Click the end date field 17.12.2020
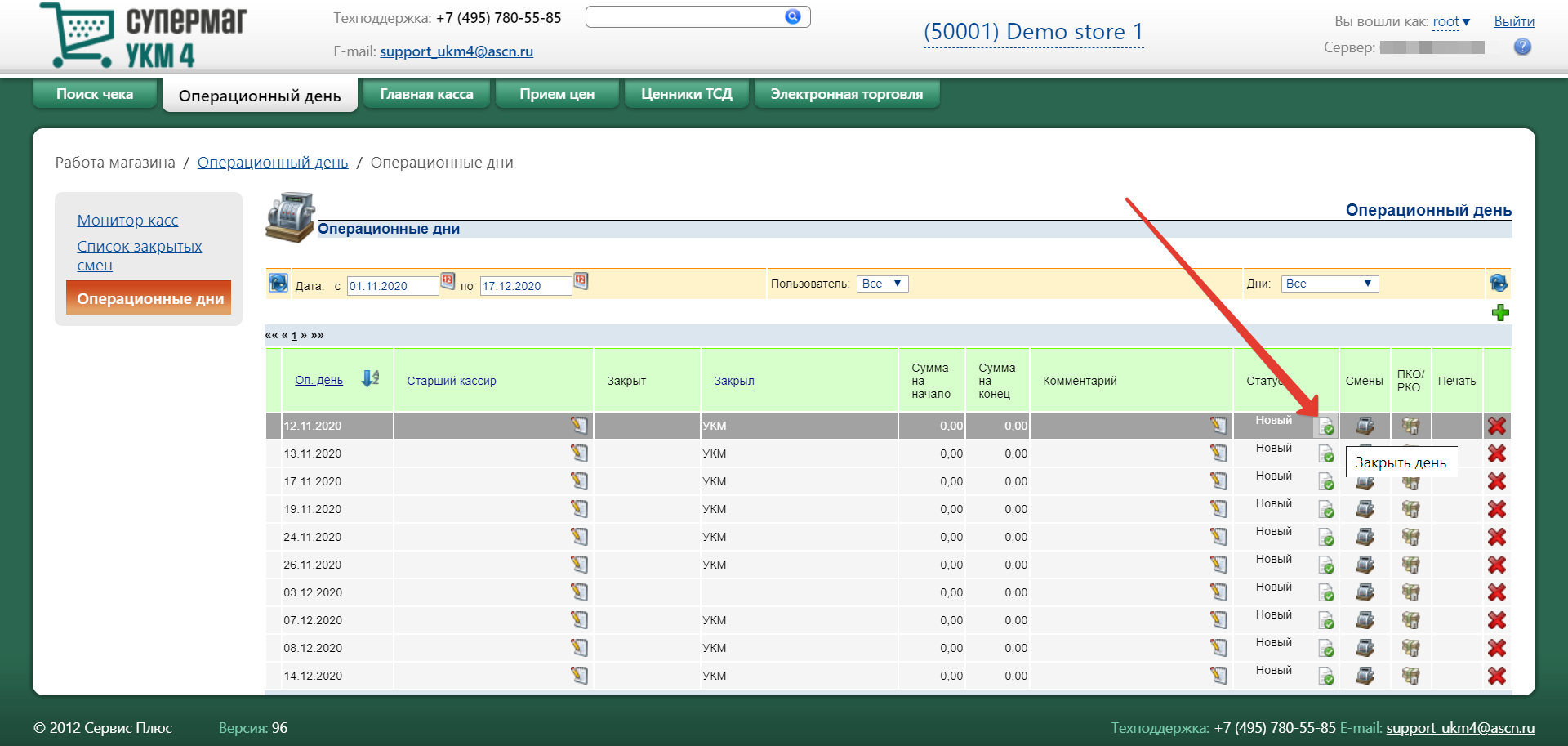Image resolution: width=1568 pixels, height=746 pixels. click(x=526, y=285)
